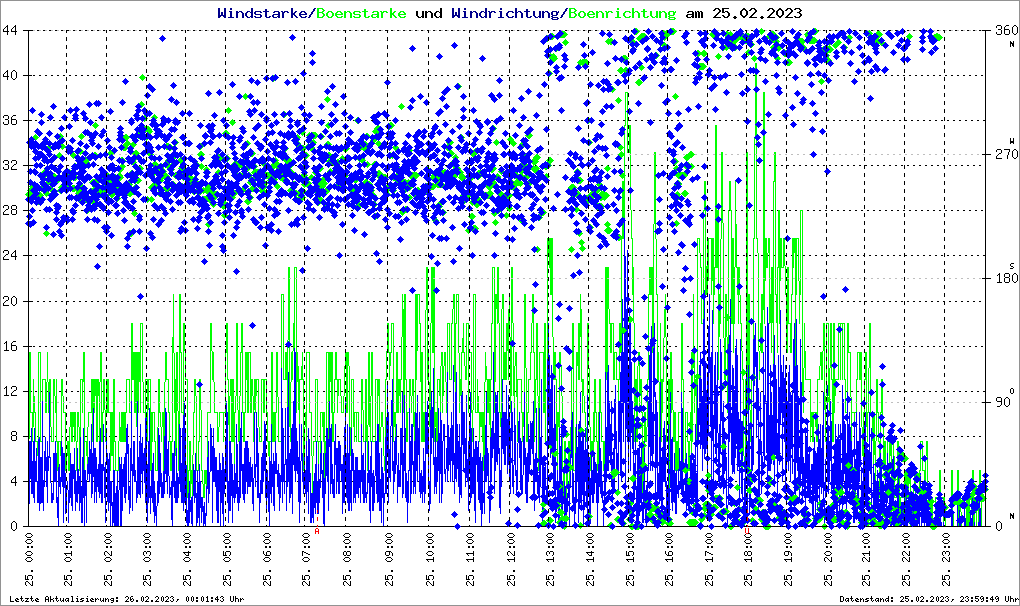Click the red "U" sunset marker

(747, 531)
